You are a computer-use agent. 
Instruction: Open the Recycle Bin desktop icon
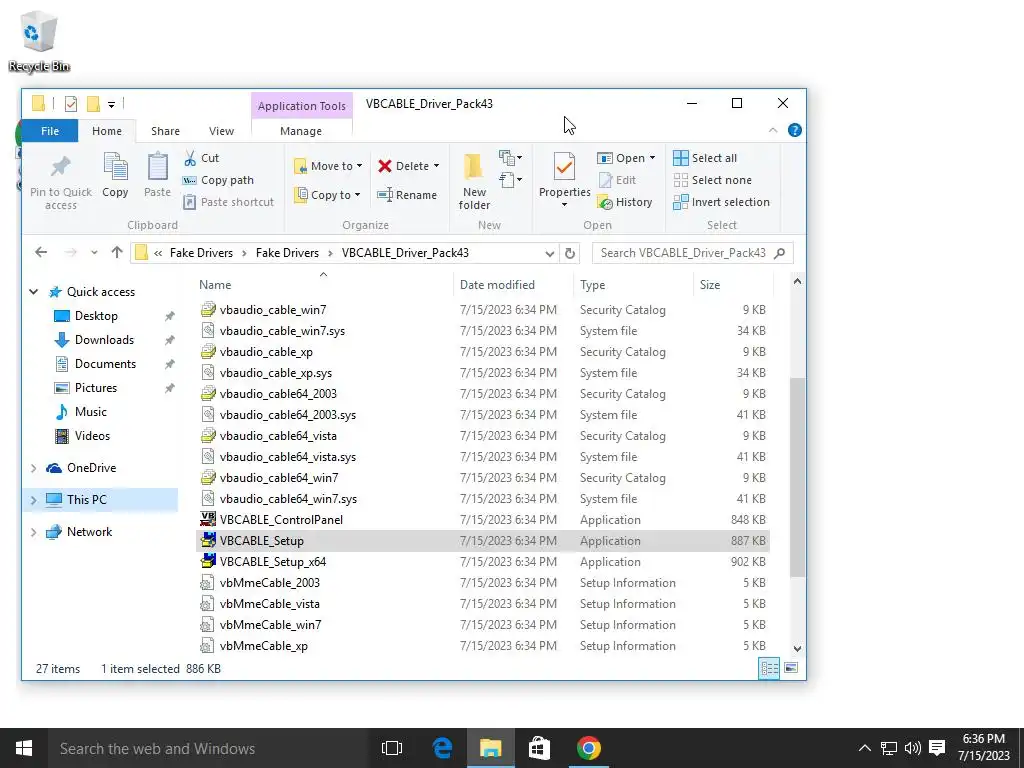[x=39, y=40]
